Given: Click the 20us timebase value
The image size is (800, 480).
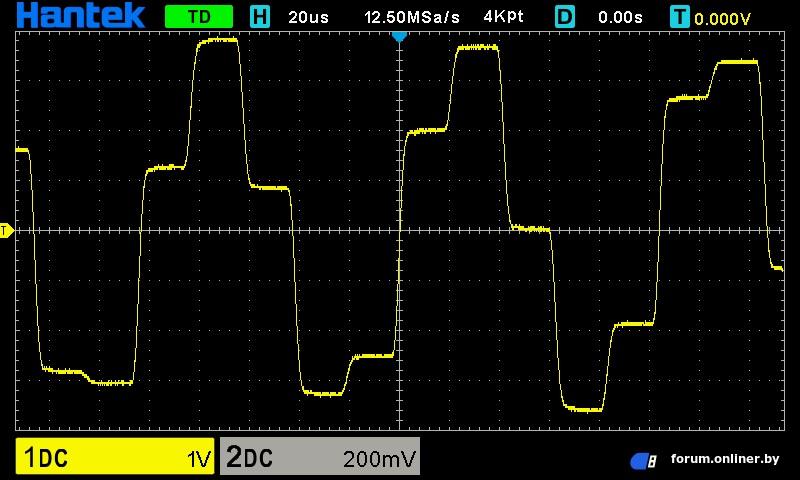Looking at the screenshot, I should (x=308, y=17).
